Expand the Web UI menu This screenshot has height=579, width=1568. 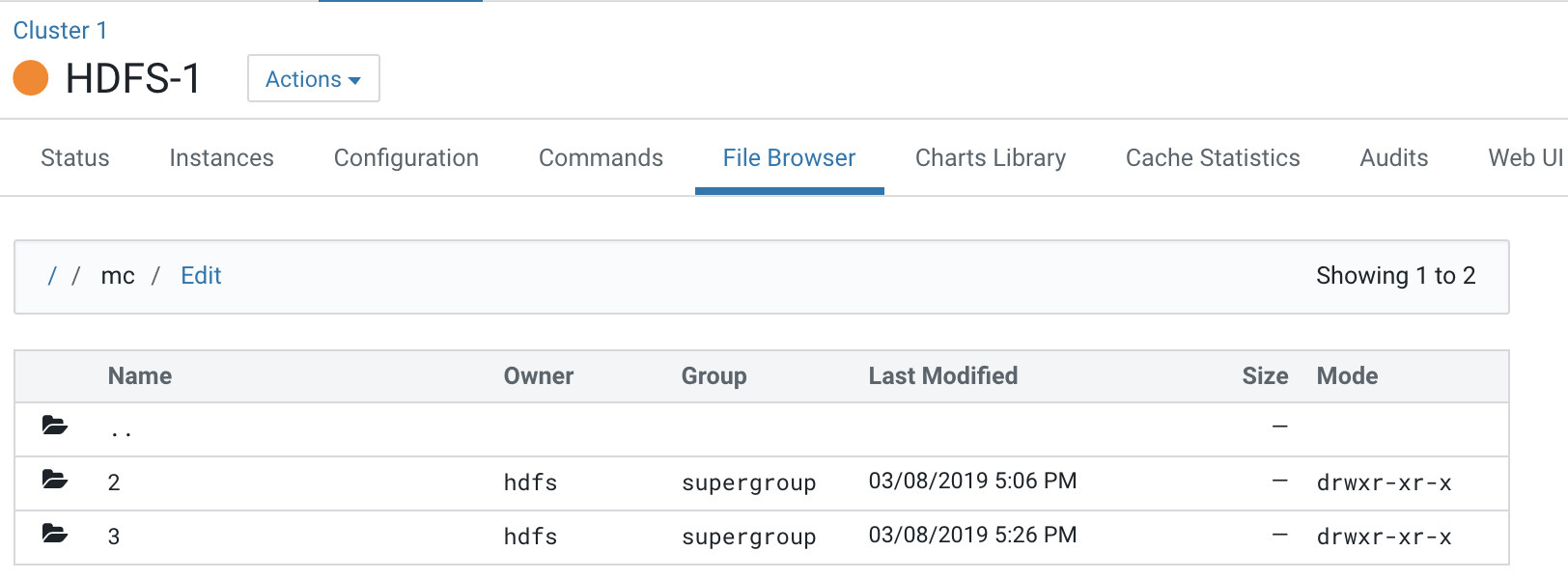[1525, 158]
